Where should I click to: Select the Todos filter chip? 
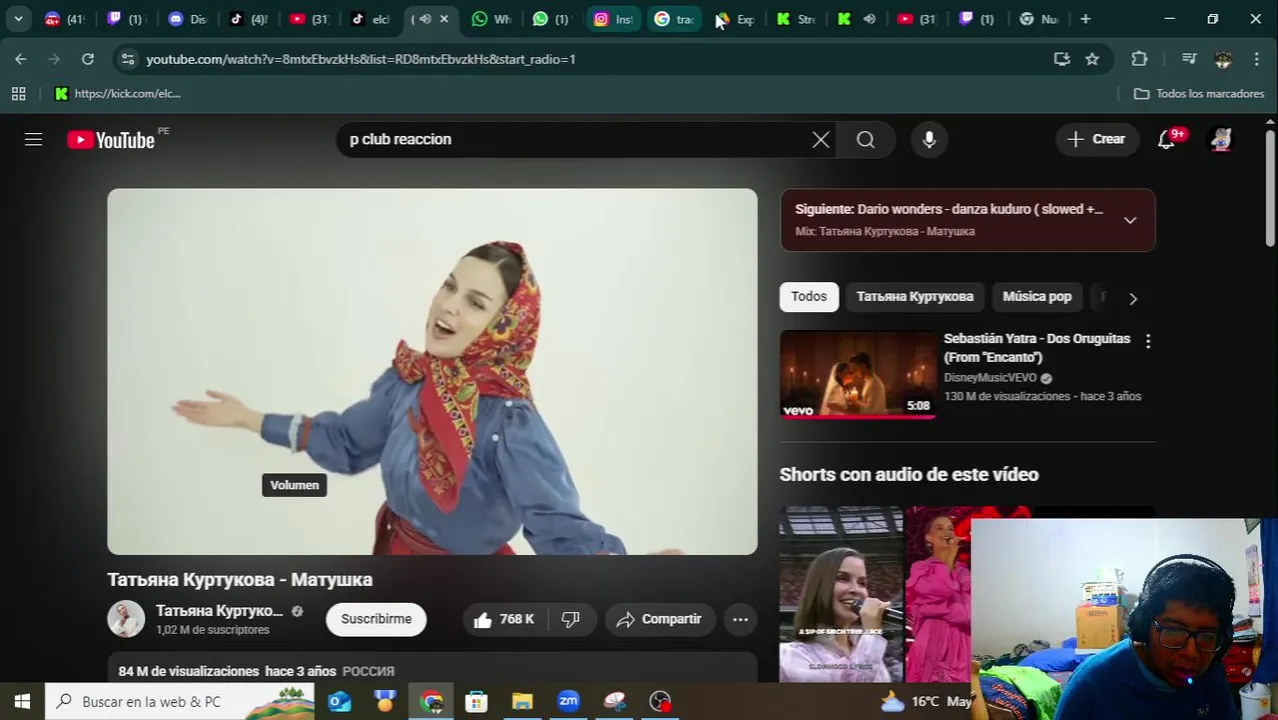coord(809,297)
